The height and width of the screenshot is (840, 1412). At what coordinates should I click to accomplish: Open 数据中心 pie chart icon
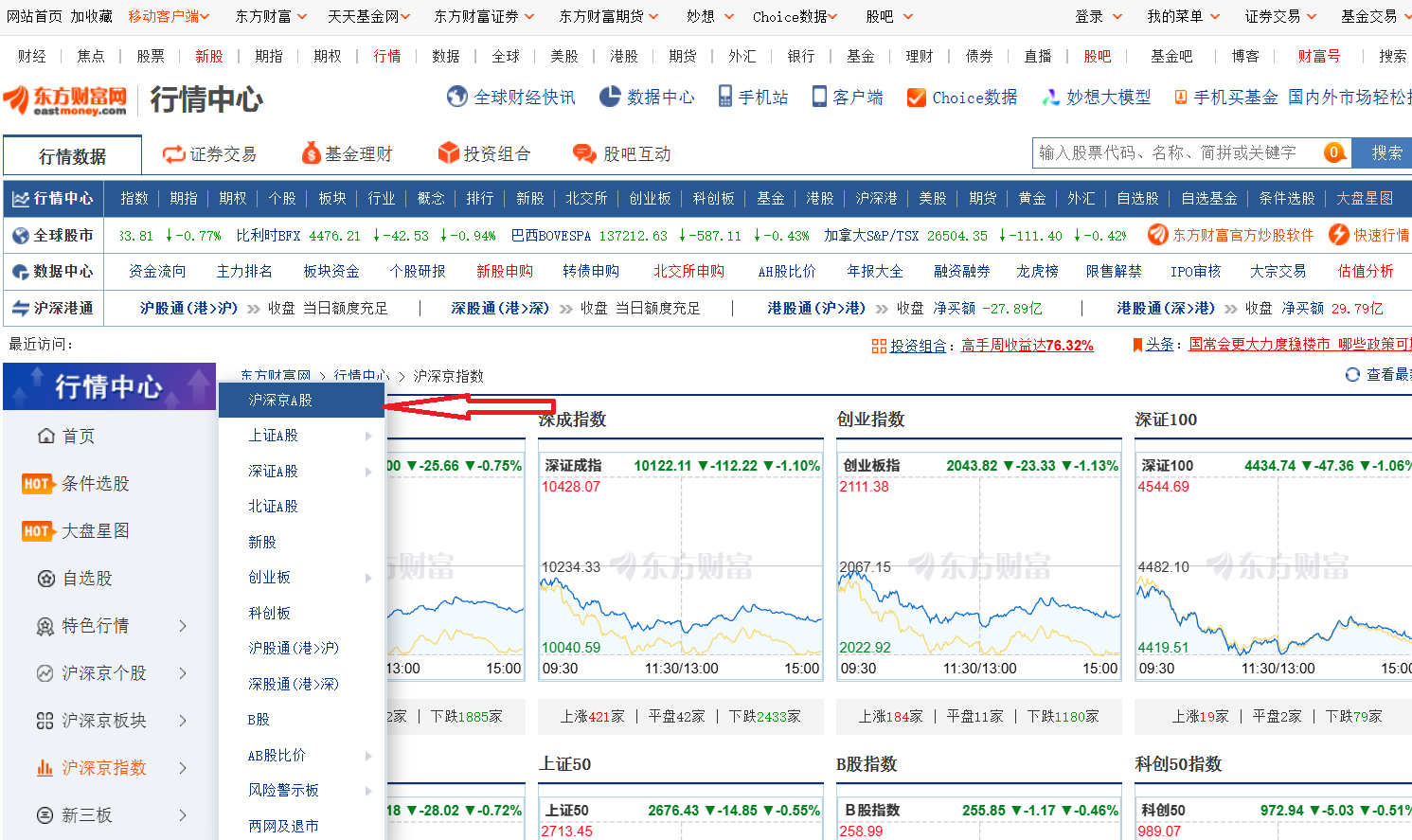(x=610, y=97)
